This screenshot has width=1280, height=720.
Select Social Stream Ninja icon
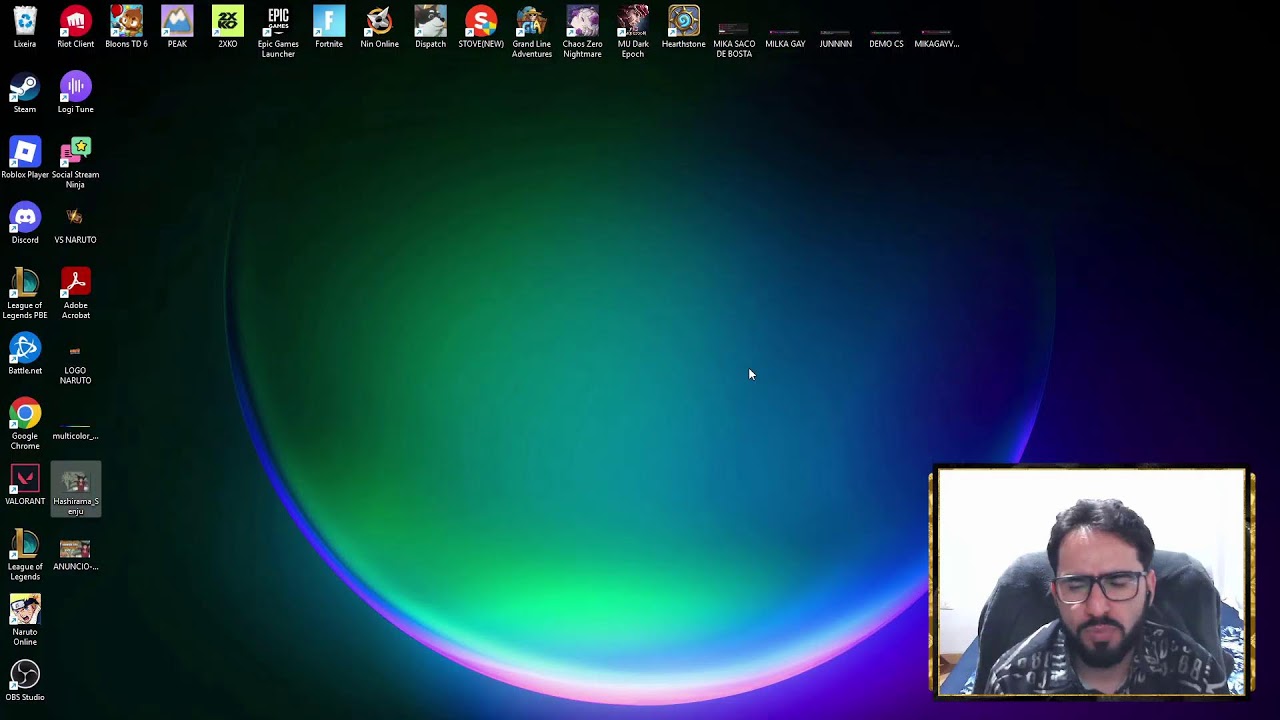(x=76, y=162)
